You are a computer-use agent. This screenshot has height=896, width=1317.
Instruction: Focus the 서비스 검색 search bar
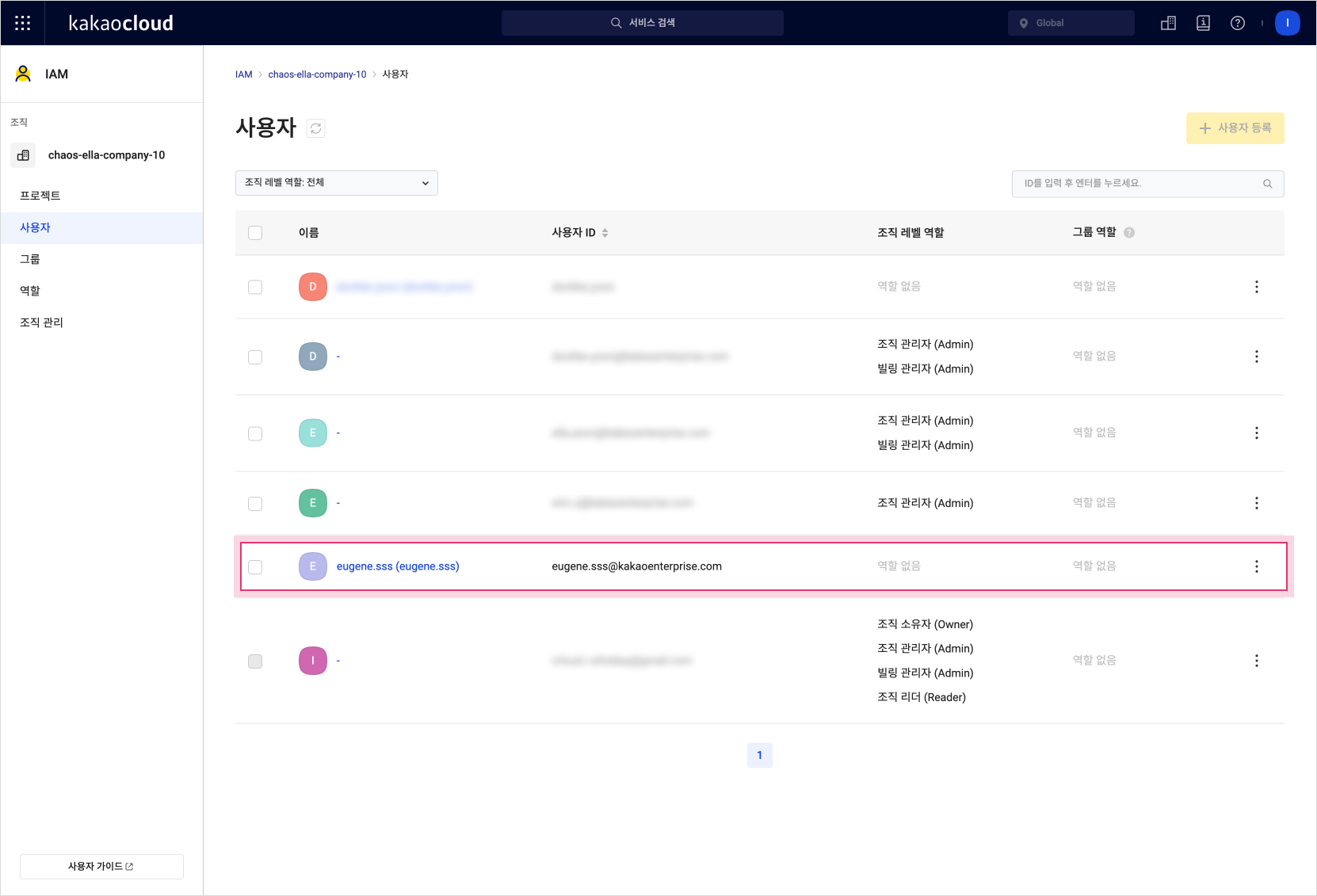(643, 23)
